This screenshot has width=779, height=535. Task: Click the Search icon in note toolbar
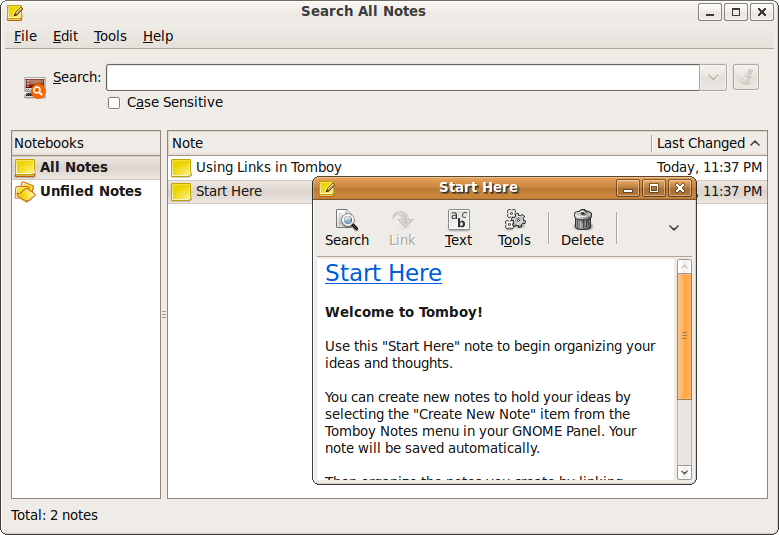[x=347, y=227]
